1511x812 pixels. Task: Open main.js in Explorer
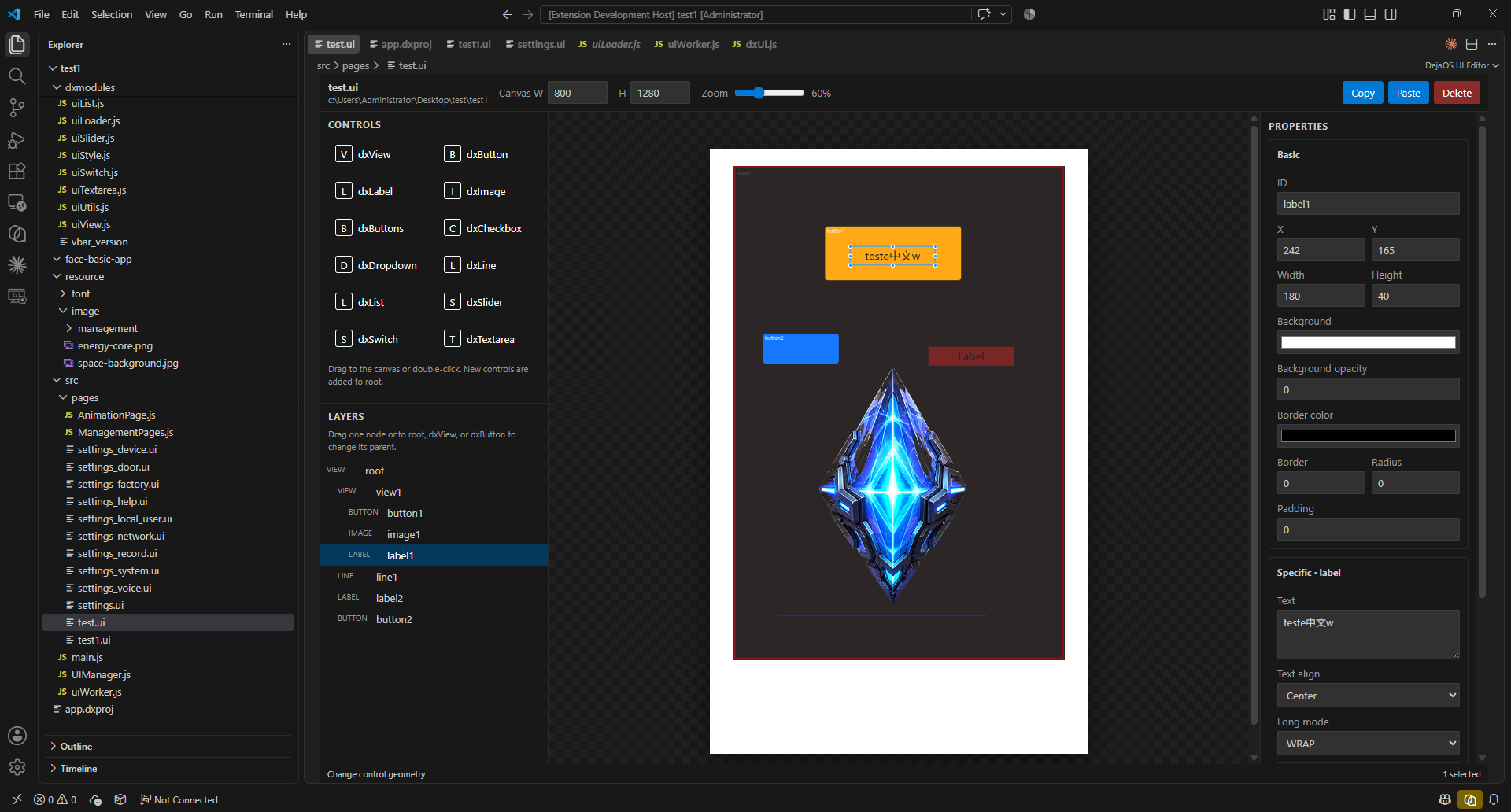click(x=87, y=657)
